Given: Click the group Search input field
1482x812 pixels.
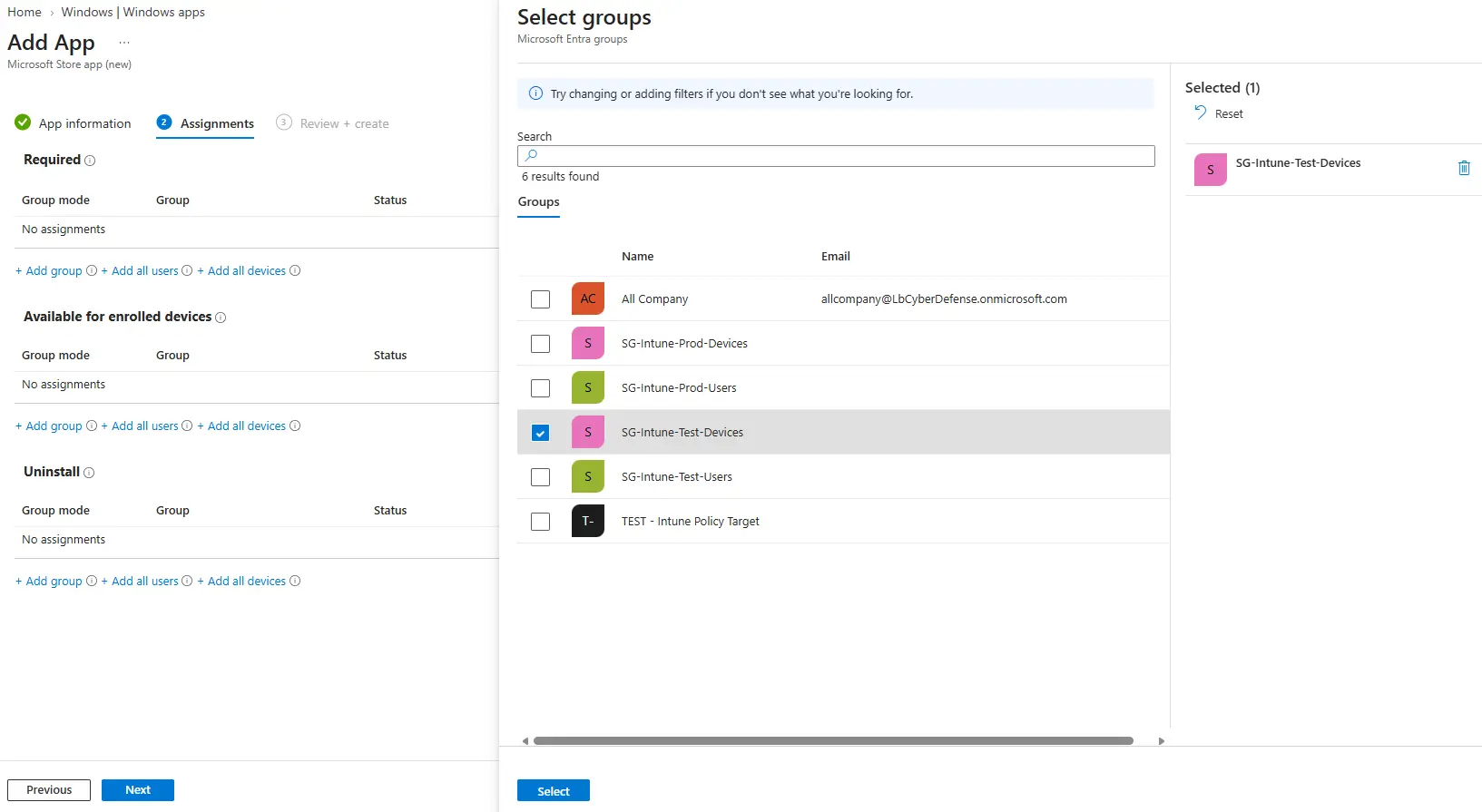Looking at the screenshot, I should (x=836, y=156).
